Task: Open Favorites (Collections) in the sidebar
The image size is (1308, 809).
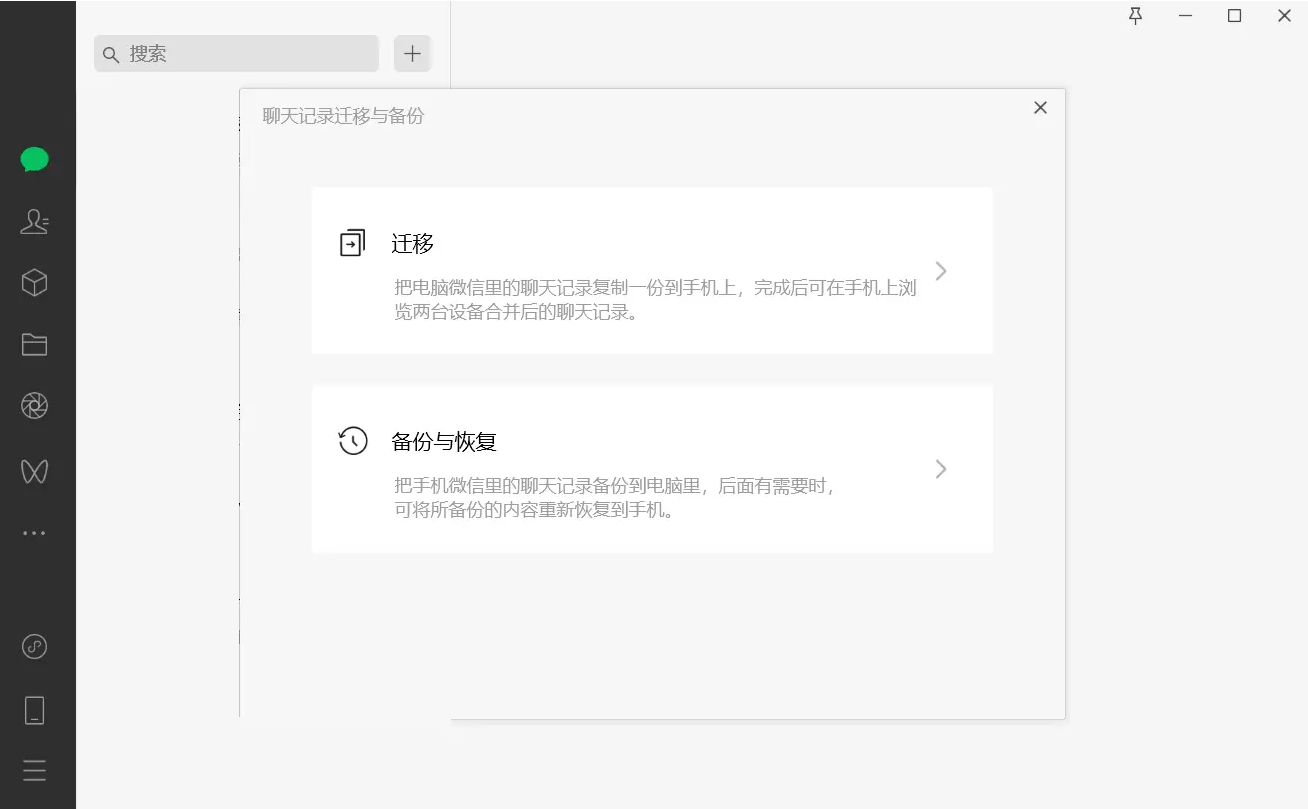Action: 34,283
